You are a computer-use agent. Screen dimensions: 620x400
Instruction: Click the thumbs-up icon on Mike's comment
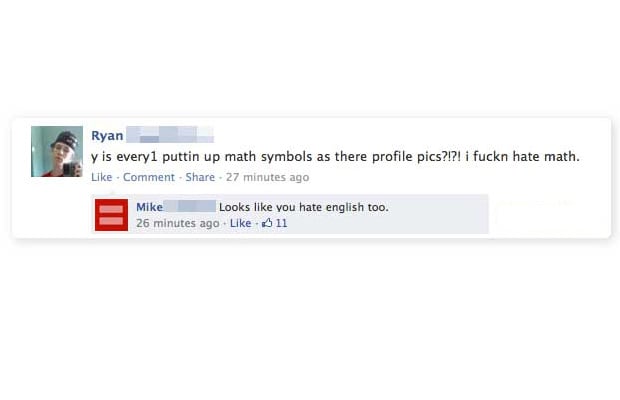(267, 223)
